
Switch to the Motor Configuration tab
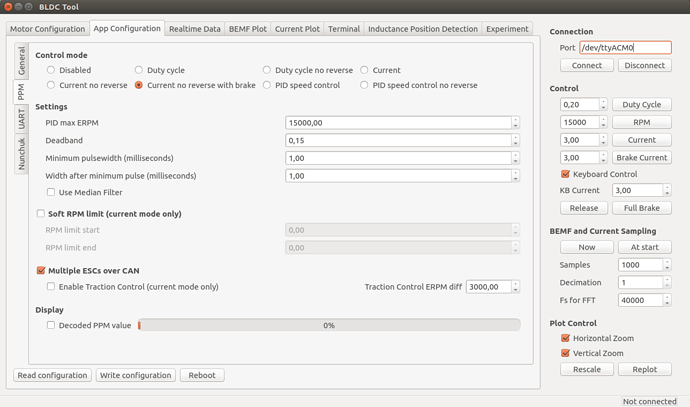point(47,29)
